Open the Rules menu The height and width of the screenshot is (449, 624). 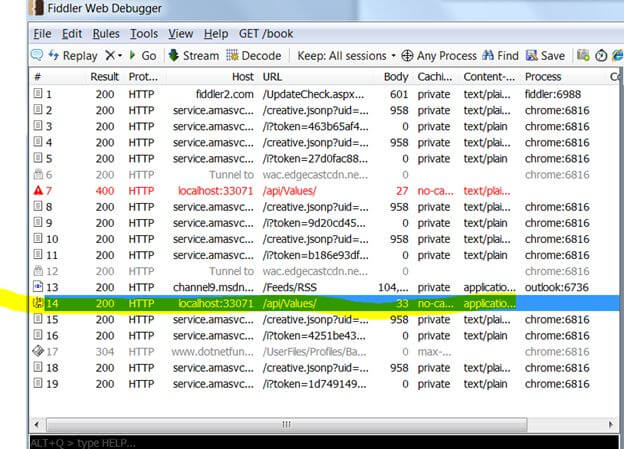pos(106,34)
